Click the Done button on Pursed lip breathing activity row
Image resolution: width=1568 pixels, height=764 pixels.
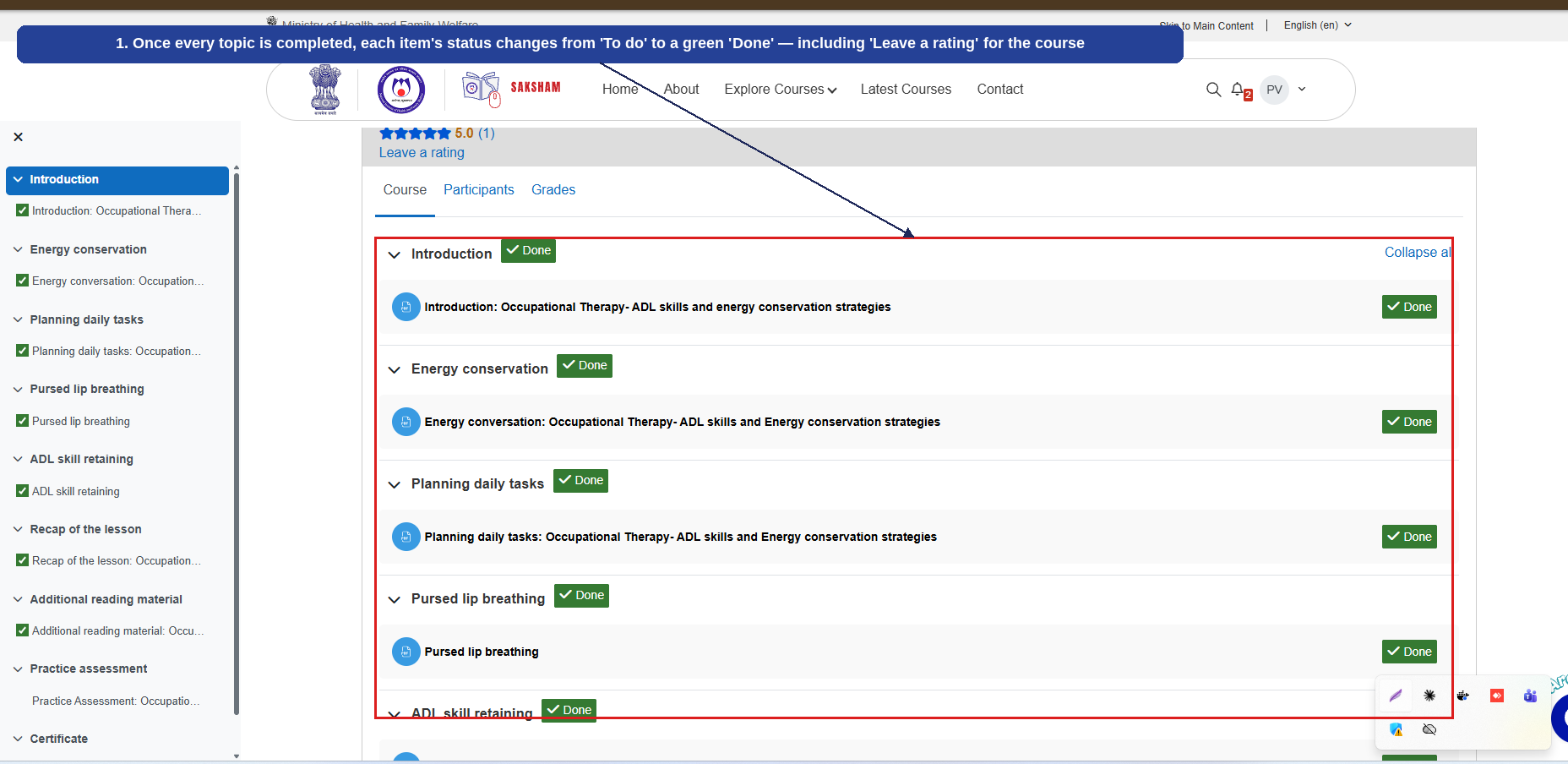point(1409,652)
